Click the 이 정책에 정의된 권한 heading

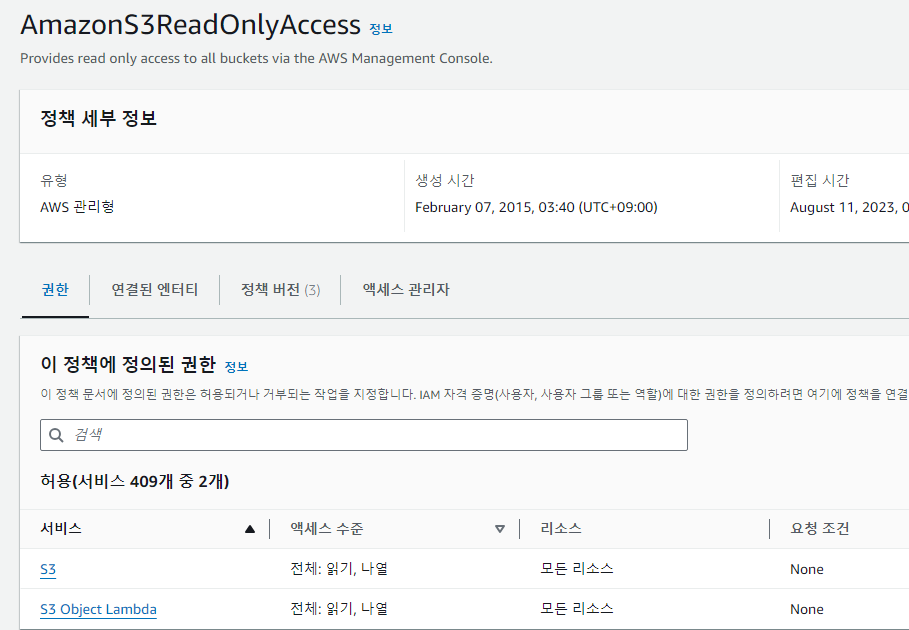coord(128,365)
